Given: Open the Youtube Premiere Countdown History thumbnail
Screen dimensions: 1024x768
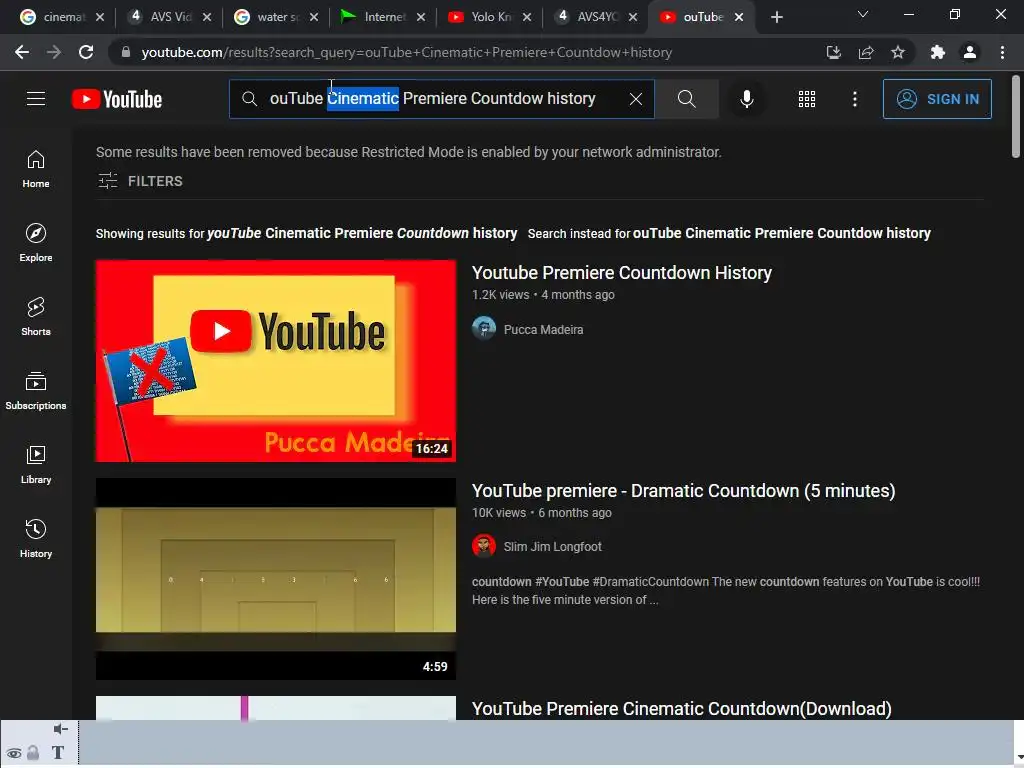Looking at the screenshot, I should pos(276,360).
